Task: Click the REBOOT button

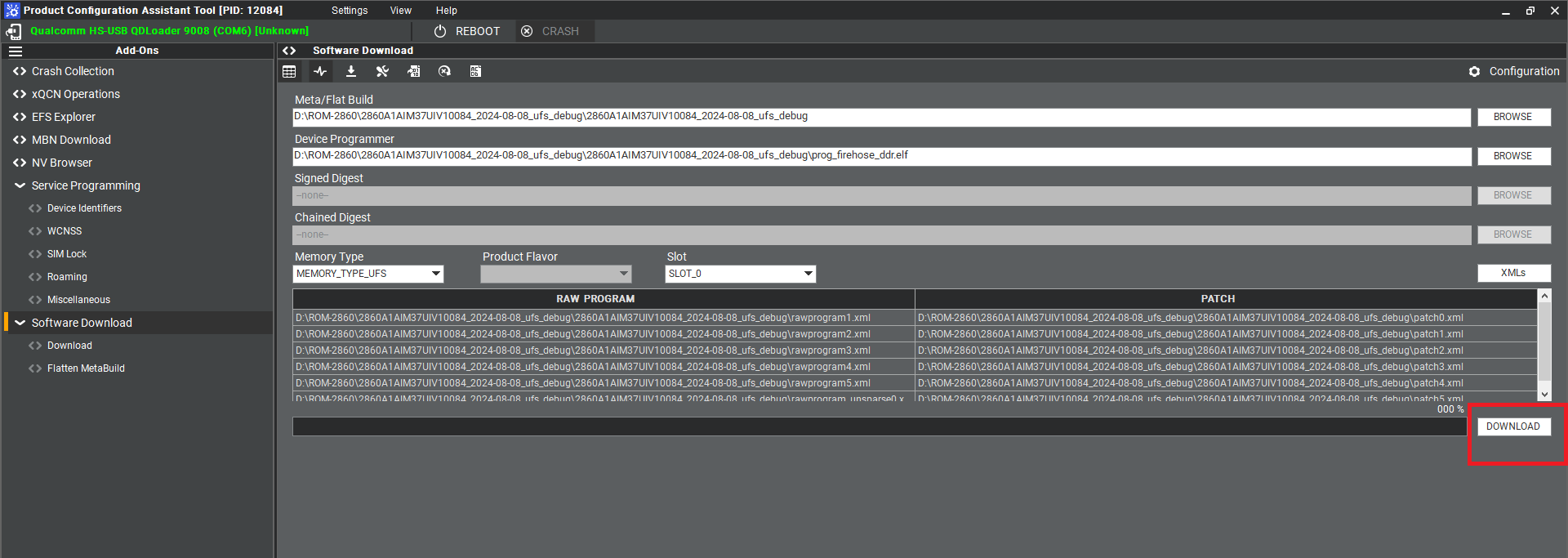Action: pyautogui.click(x=467, y=31)
